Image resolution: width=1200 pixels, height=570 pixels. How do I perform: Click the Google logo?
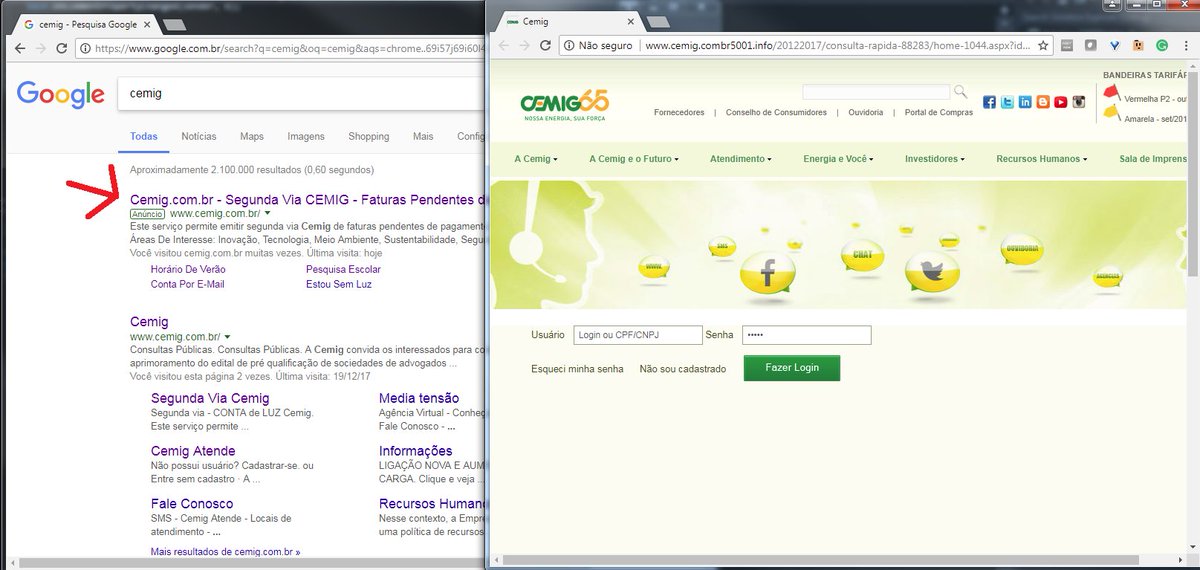61,94
